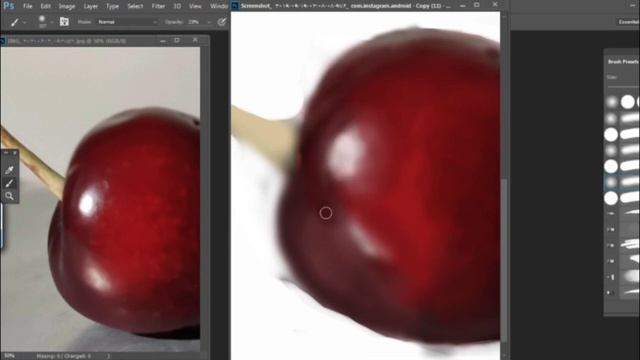Click the Brush tool preset icon in options bar
The width and height of the screenshot is (640, 360).
[x=15, y=22]
